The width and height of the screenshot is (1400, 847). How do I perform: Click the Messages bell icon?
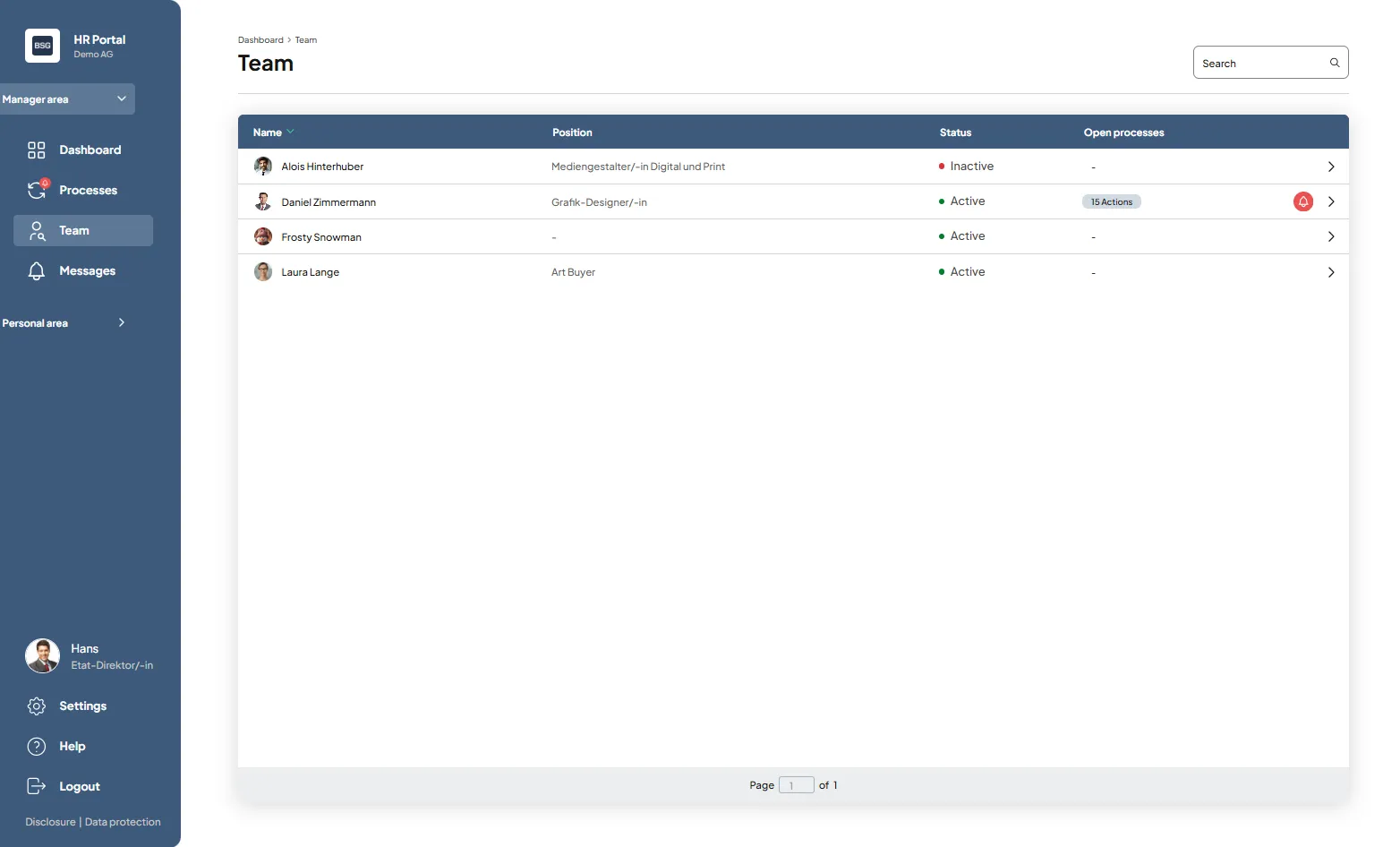37,271
